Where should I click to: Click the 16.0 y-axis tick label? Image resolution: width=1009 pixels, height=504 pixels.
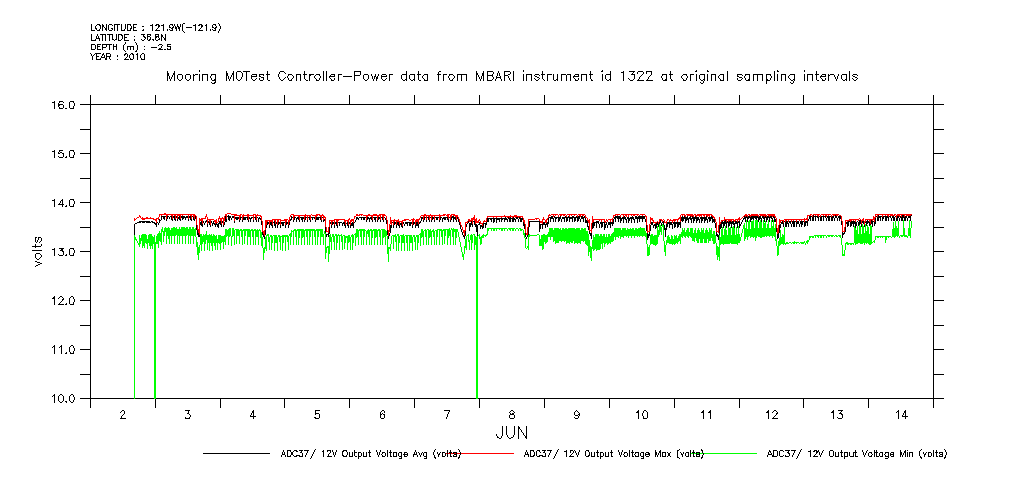point(66,104)
